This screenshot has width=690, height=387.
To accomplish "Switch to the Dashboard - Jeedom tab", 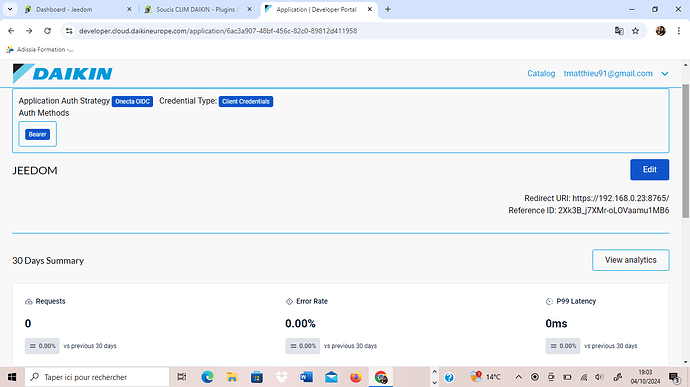I will [78, 9].
